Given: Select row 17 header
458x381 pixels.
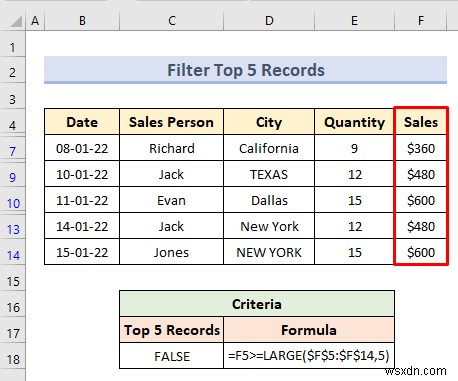Looking at the screenshot, I should click(x=13, y=330).
